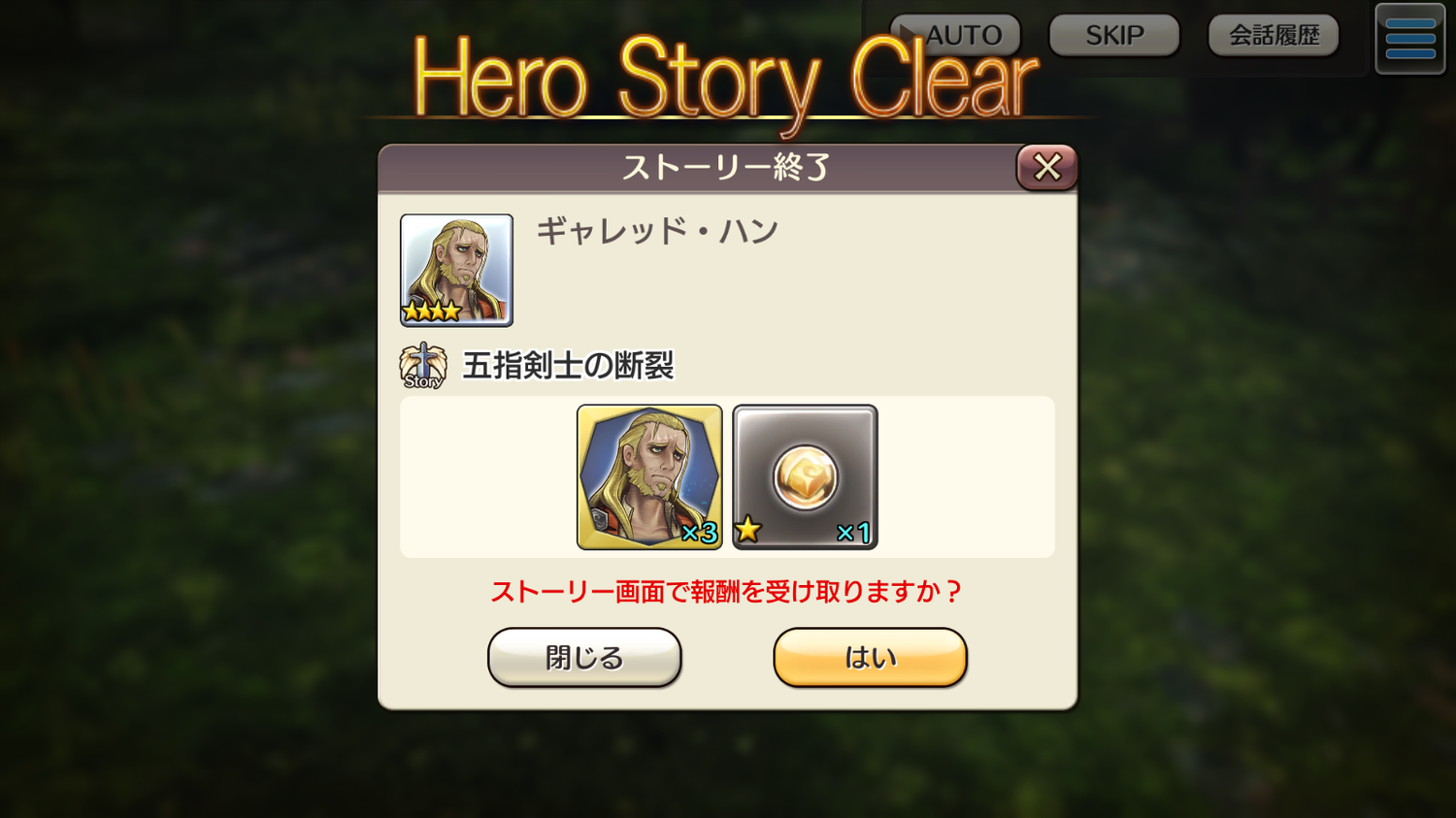1456x818 pixels.
Task: Click the ×3 quantity on hero shard
Action: click(699, 532)
